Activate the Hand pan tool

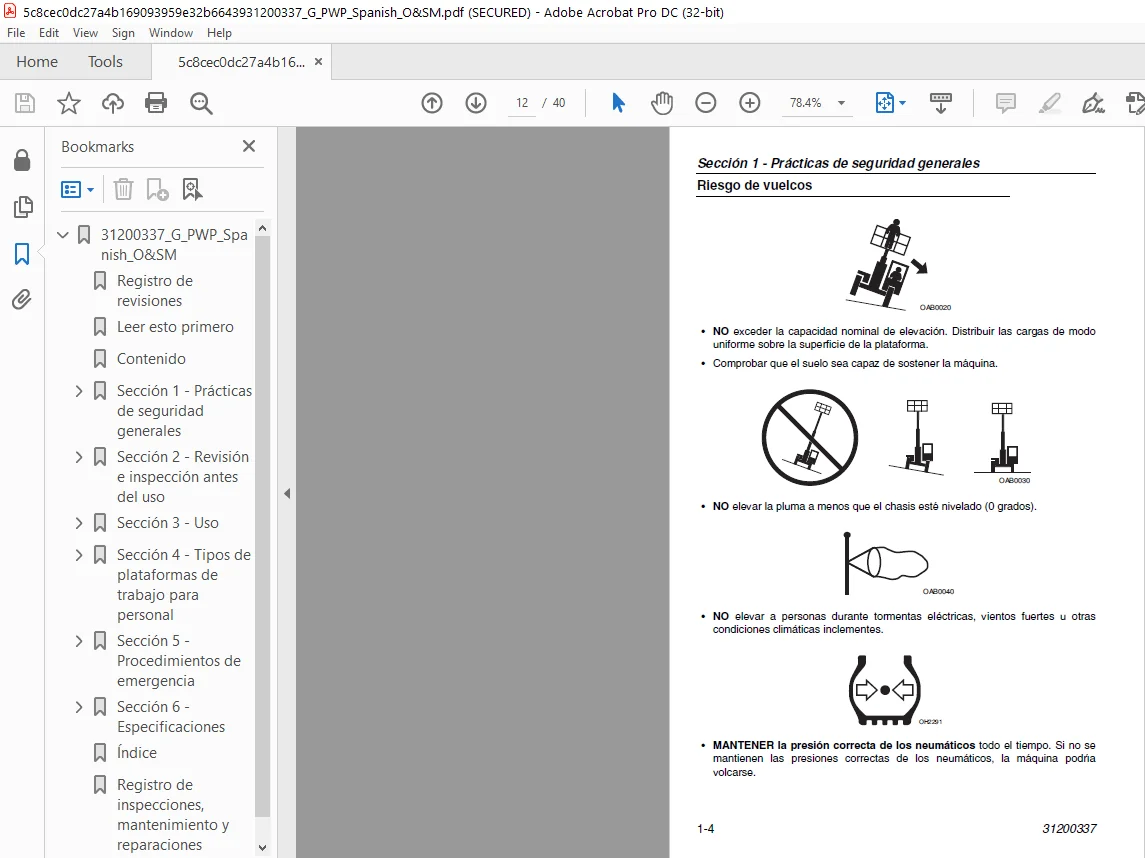[662, 103]
